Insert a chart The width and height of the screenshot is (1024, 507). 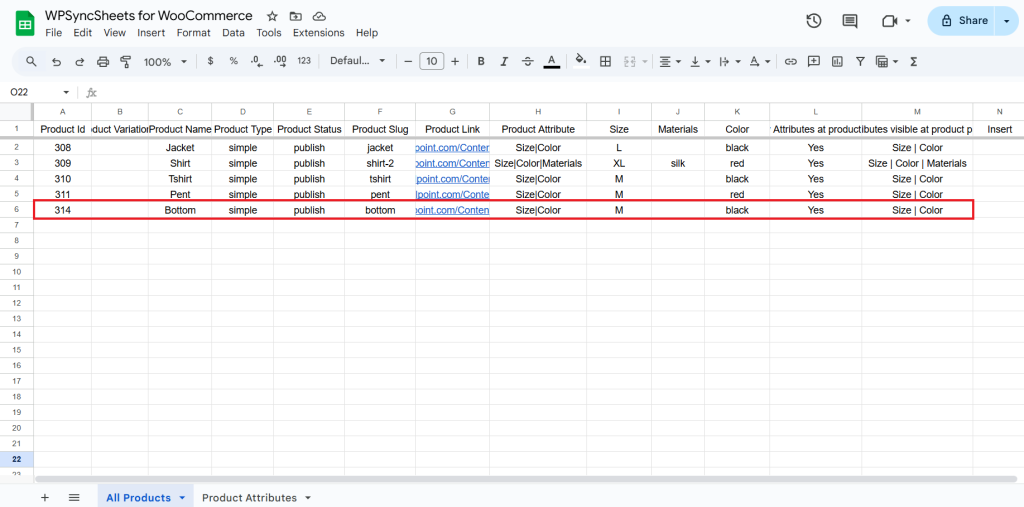pyautogui.click(x=837, y=61)
